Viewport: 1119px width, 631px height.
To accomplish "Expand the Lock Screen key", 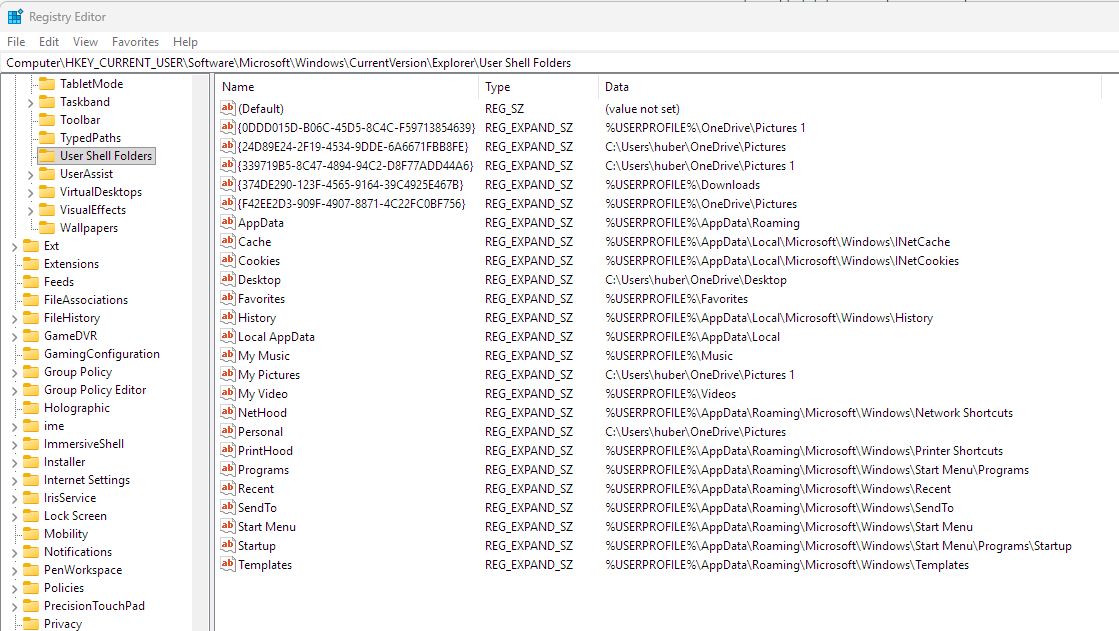I will point(14,517).
